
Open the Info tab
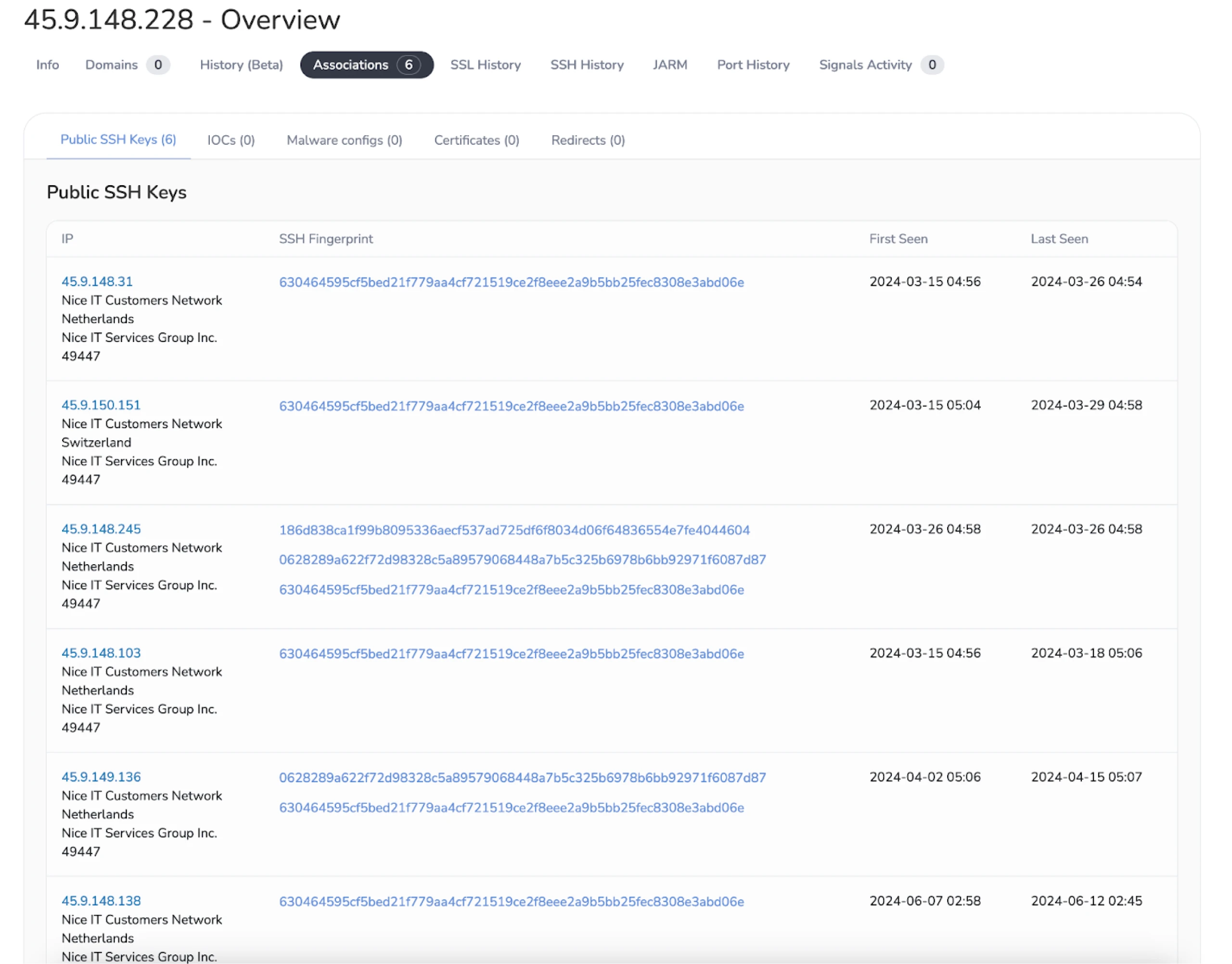pos(48,65)
